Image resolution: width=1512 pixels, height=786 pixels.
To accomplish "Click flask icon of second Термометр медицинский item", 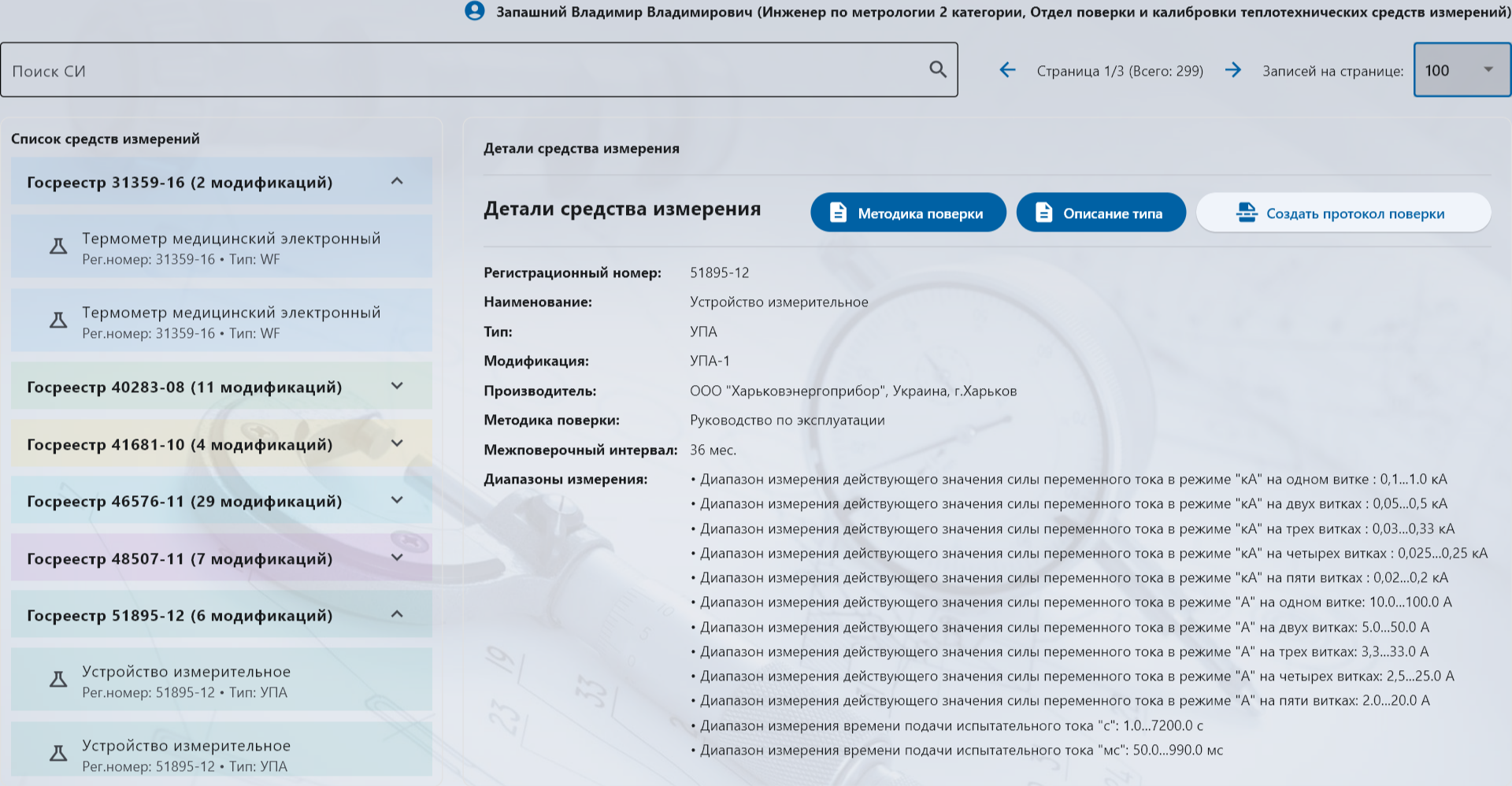I will pyautogui.click(x=58, y=321).
